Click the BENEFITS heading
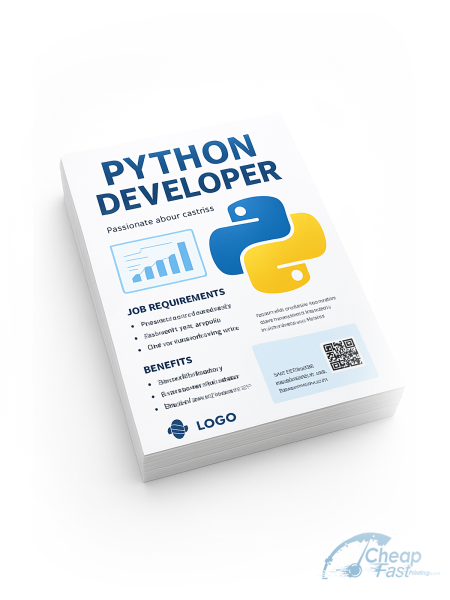450x600 pixels. click(x=168, y=365)
